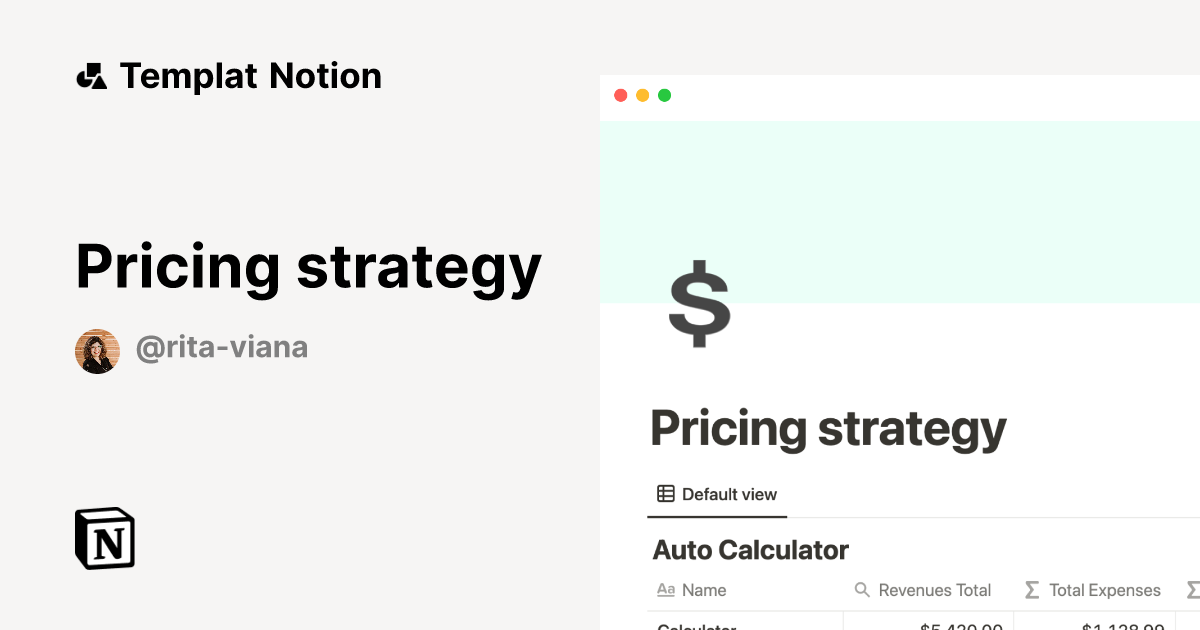
Task: Switch to the Default view tab
Action: (728, 494)
